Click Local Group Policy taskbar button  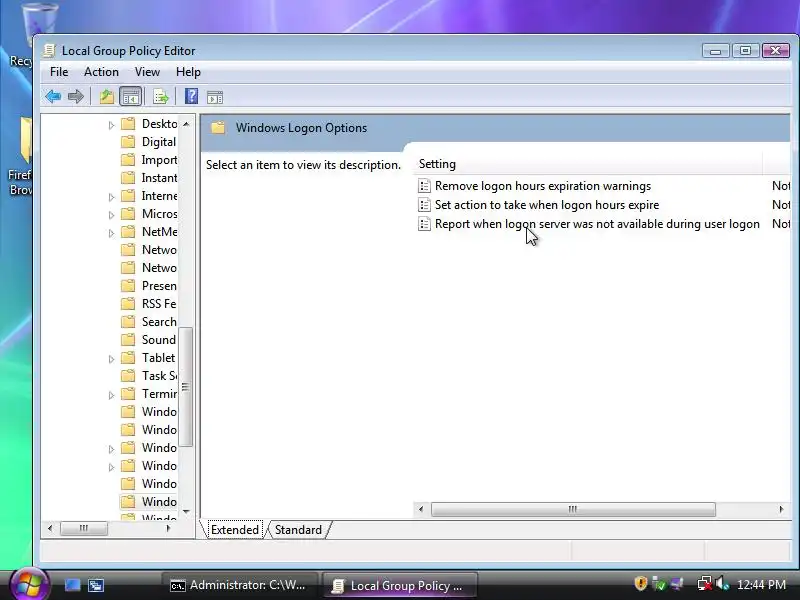399,585
